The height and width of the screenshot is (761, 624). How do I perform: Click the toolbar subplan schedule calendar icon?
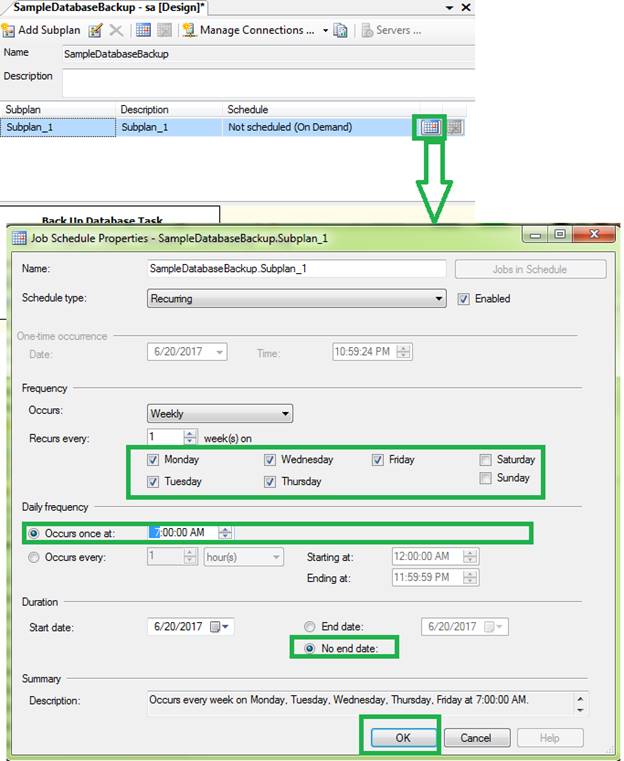click(x=143, y=30)
